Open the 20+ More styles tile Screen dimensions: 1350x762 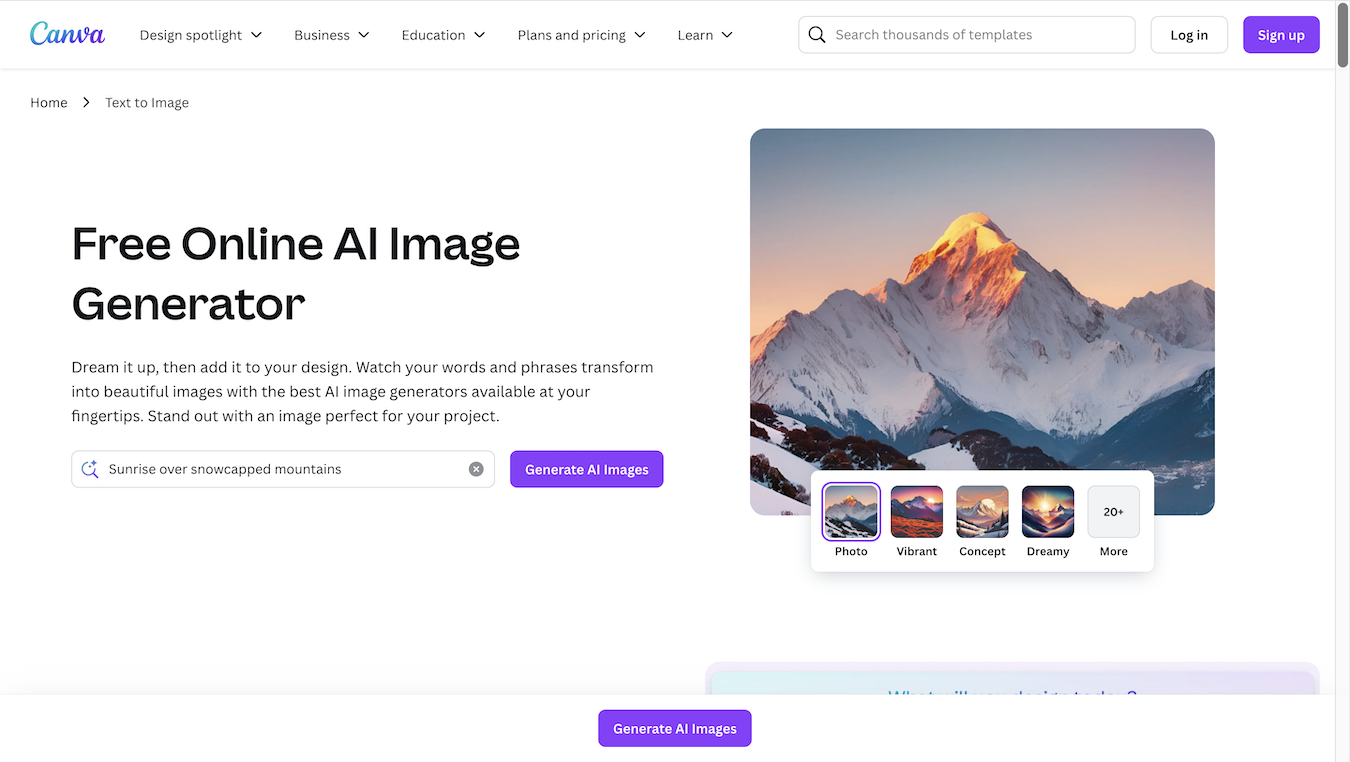pos(1114,512)
